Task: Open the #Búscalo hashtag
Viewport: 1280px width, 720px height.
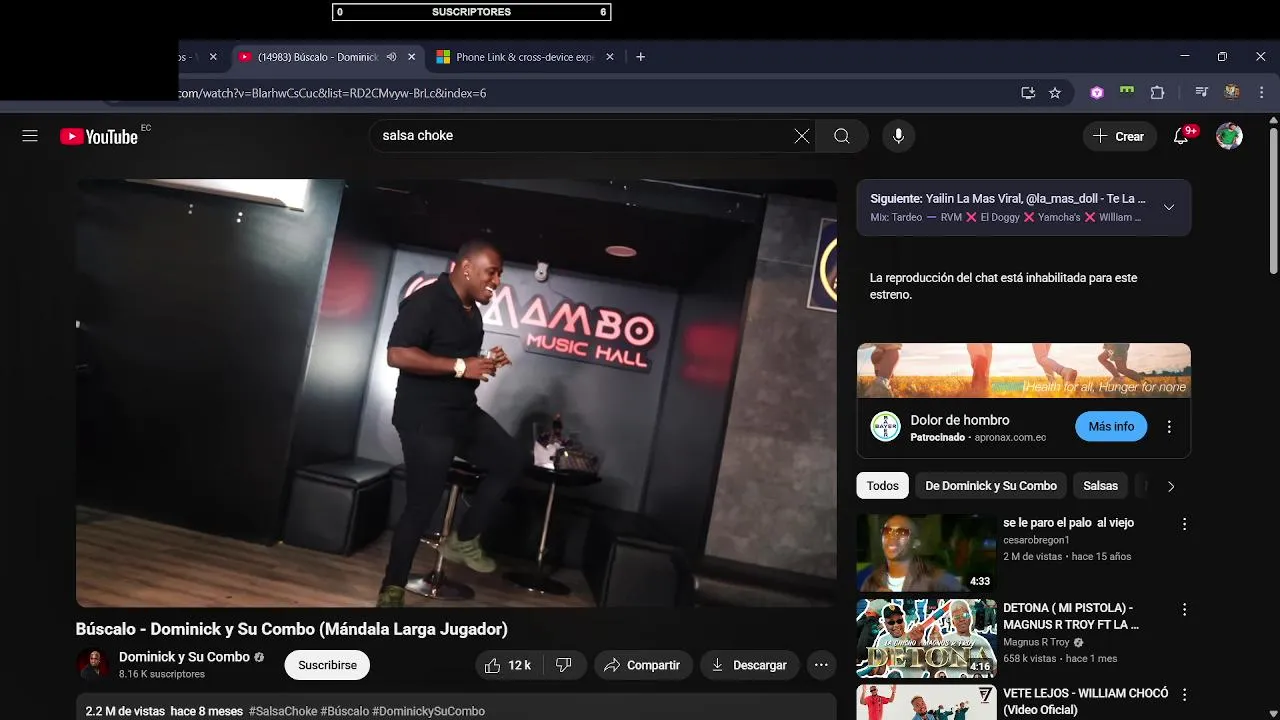Action: click(345, 711)
